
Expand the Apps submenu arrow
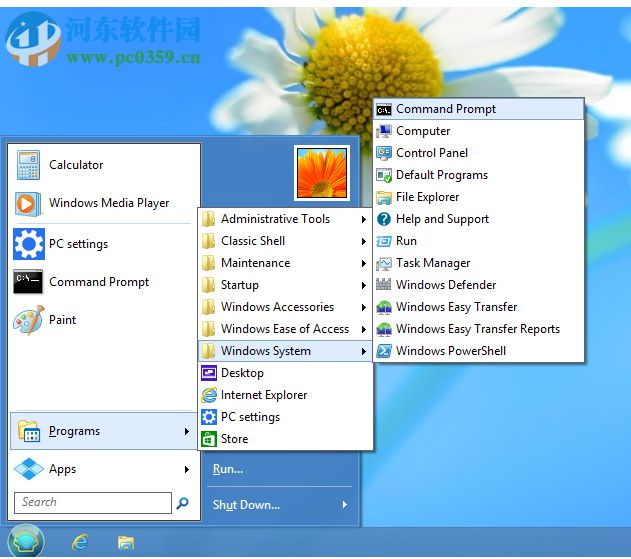point(187,469)
